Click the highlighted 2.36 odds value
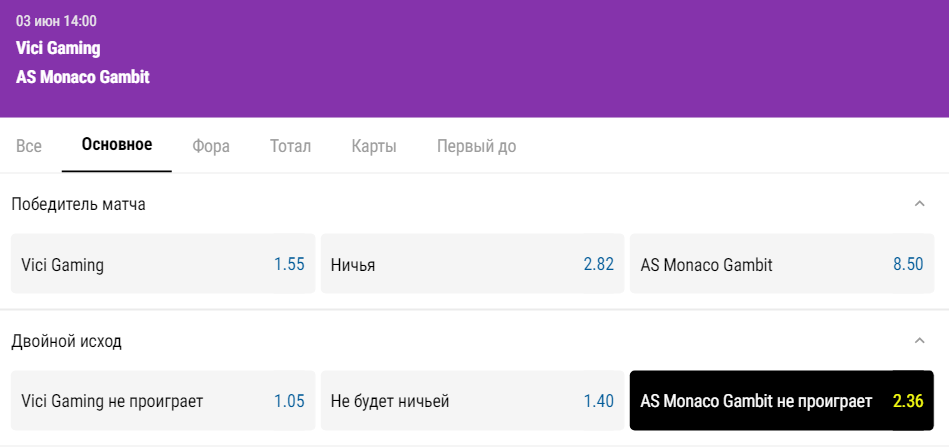The image size is (949, 448). pyautogui.click(x=908, y=401)
